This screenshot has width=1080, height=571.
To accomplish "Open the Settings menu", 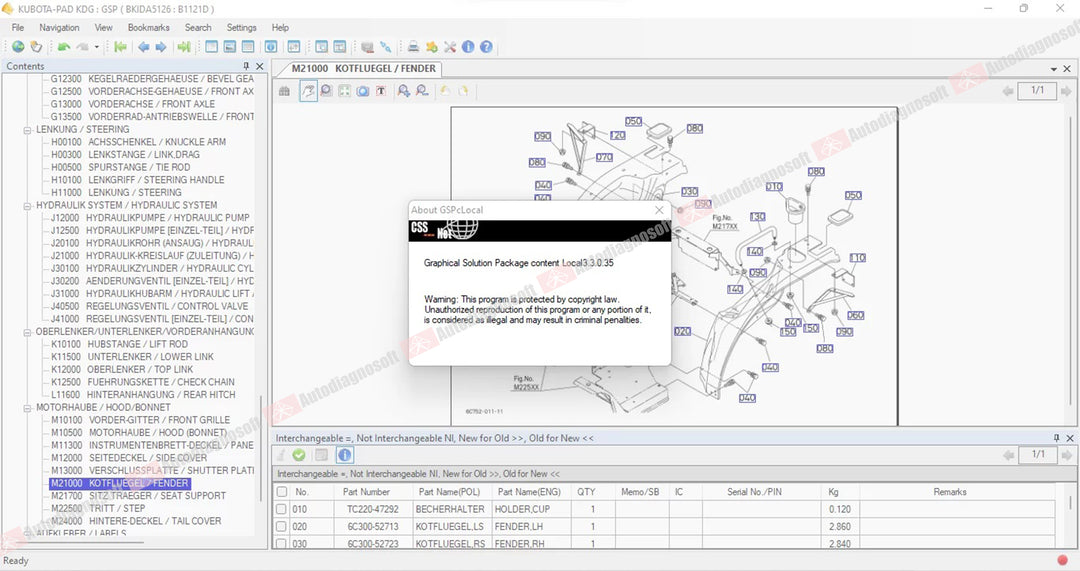I will pos(241,28).
